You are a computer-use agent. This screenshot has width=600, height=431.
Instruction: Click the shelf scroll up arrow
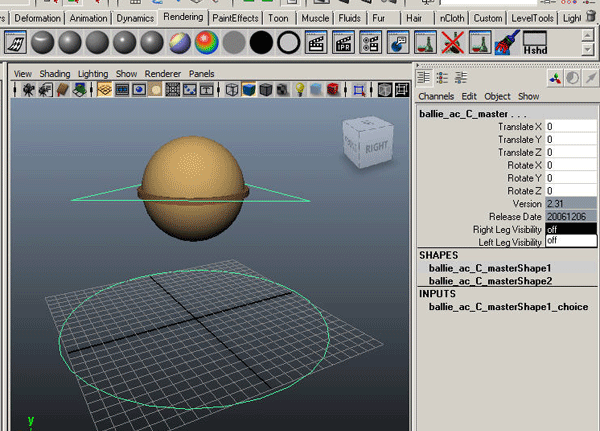pos(587,36)
